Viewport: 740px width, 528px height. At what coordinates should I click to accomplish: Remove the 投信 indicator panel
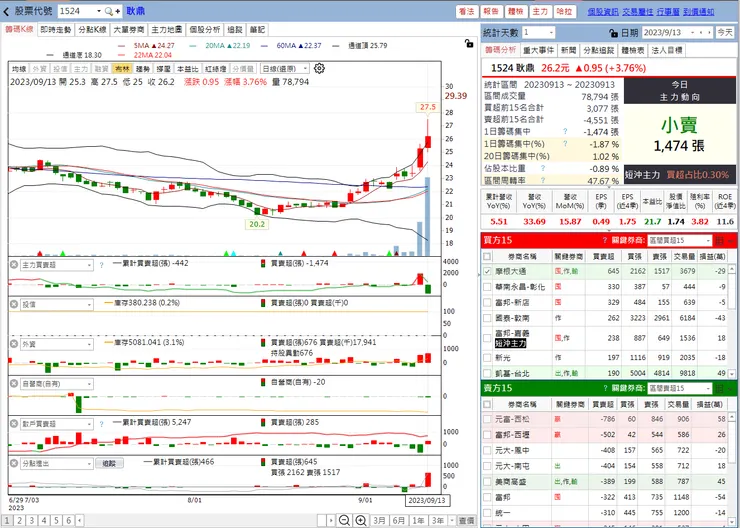14,304
